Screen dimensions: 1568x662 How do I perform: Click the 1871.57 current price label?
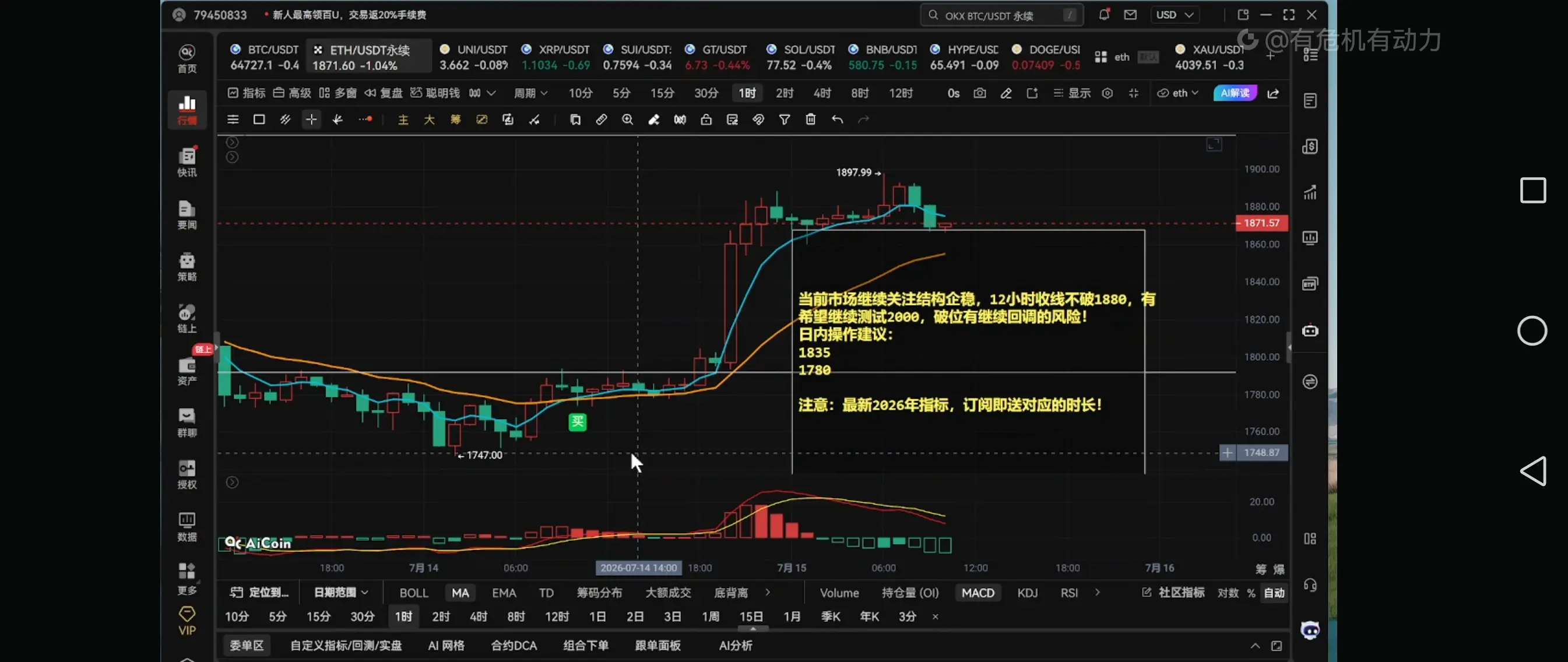(1261, 223)
